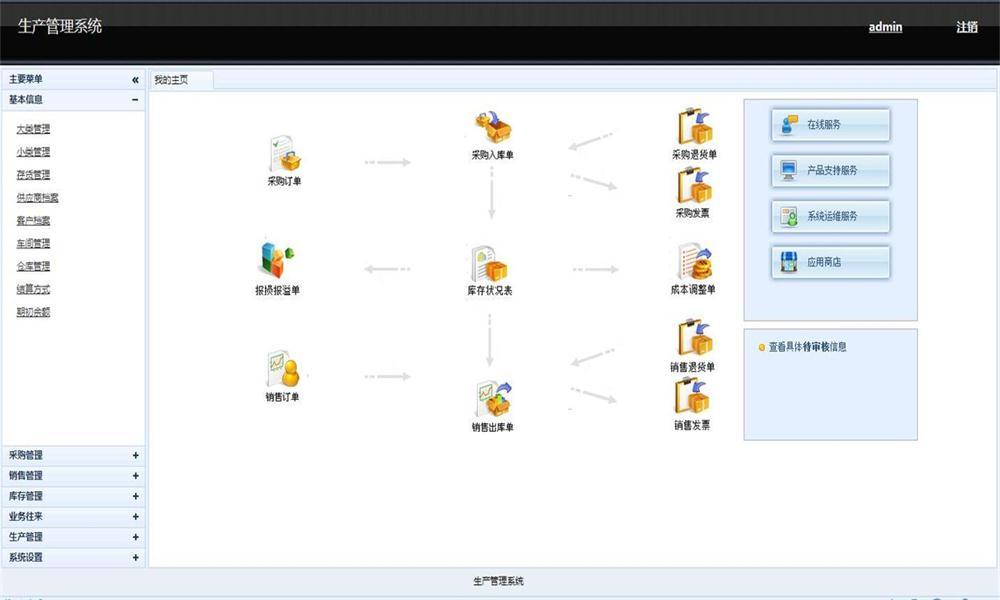Open the 报损报溢单 icon

point(278,260)
